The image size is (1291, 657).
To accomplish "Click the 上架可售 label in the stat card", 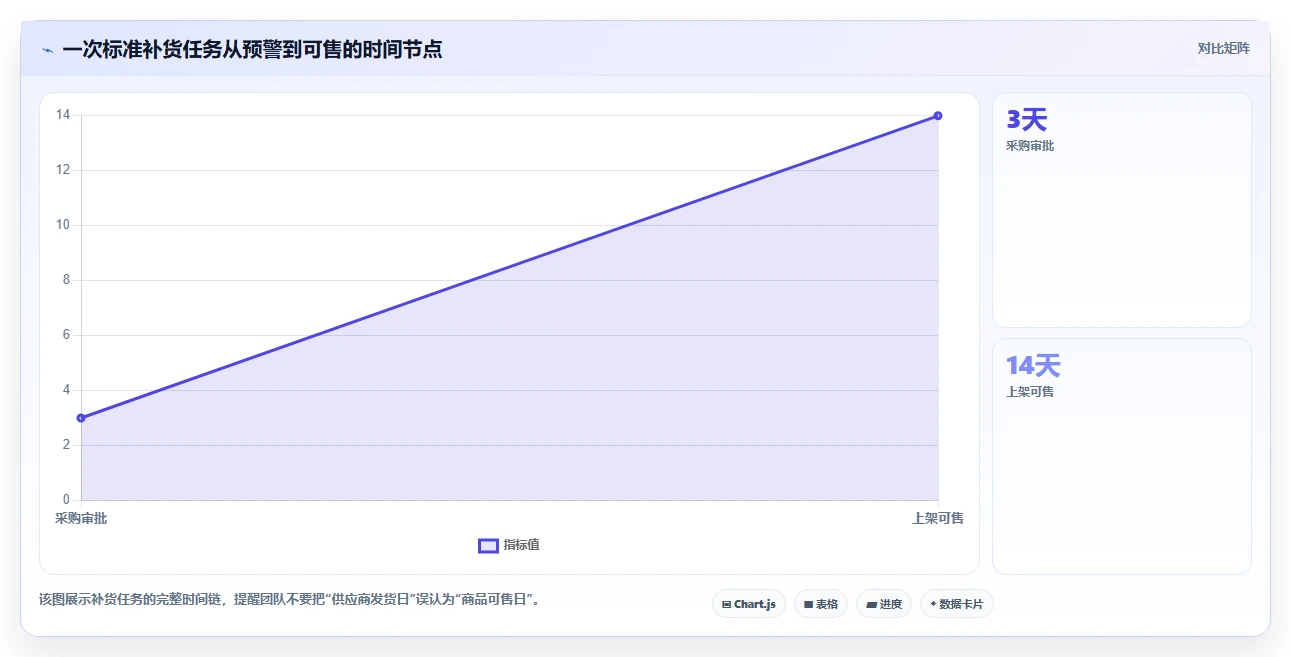I will pos(1030,392).
